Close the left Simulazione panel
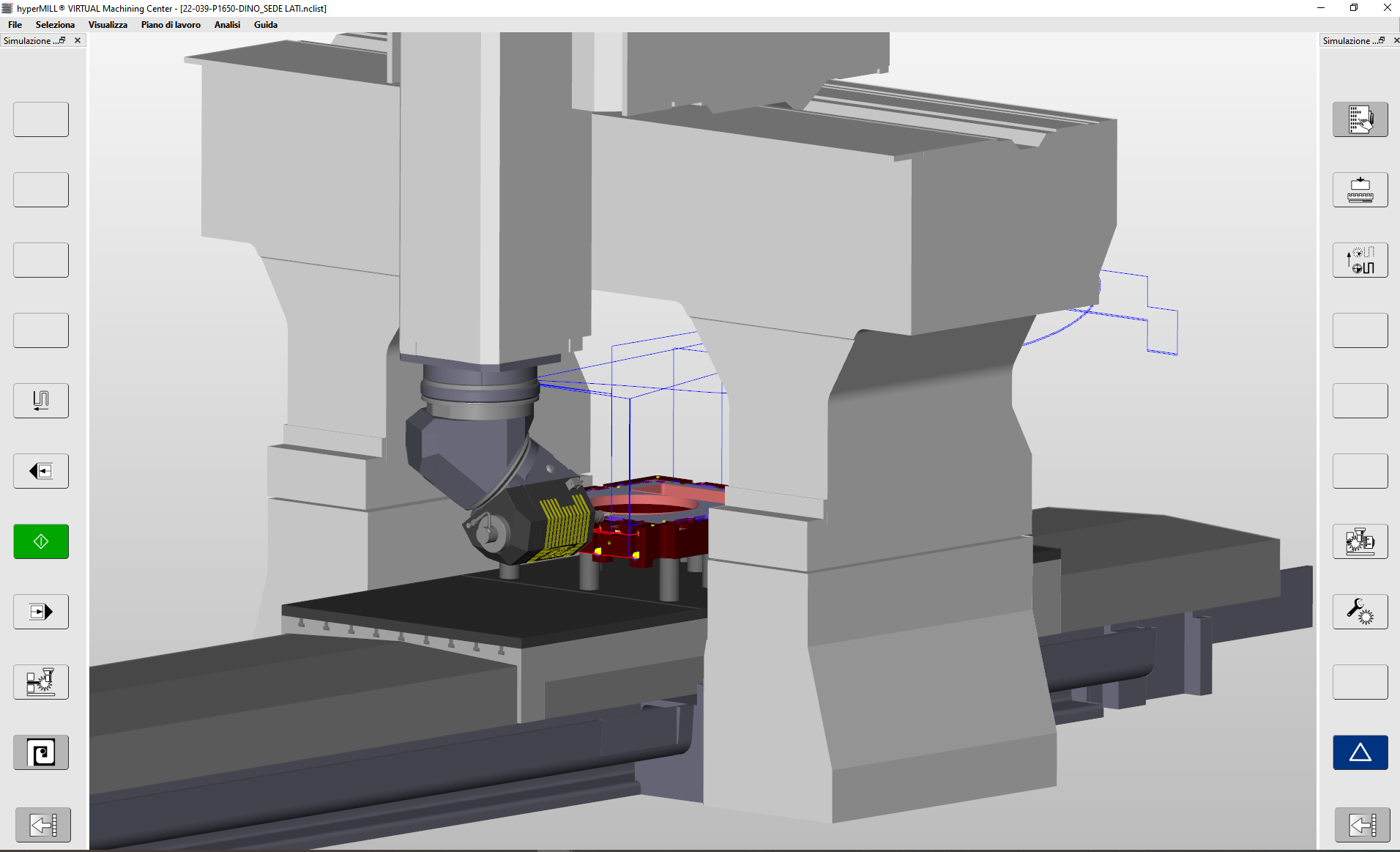 [78, 40]
